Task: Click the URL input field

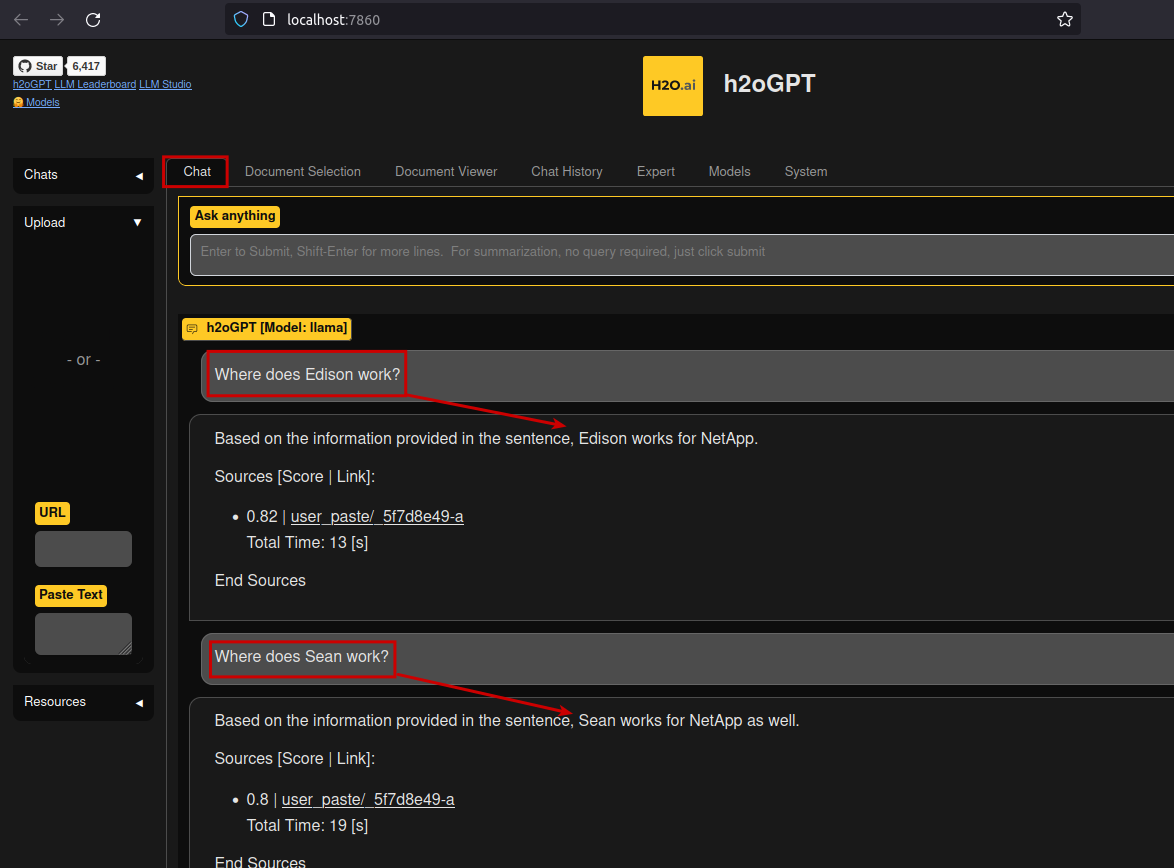Action: [x=83, y=549]
